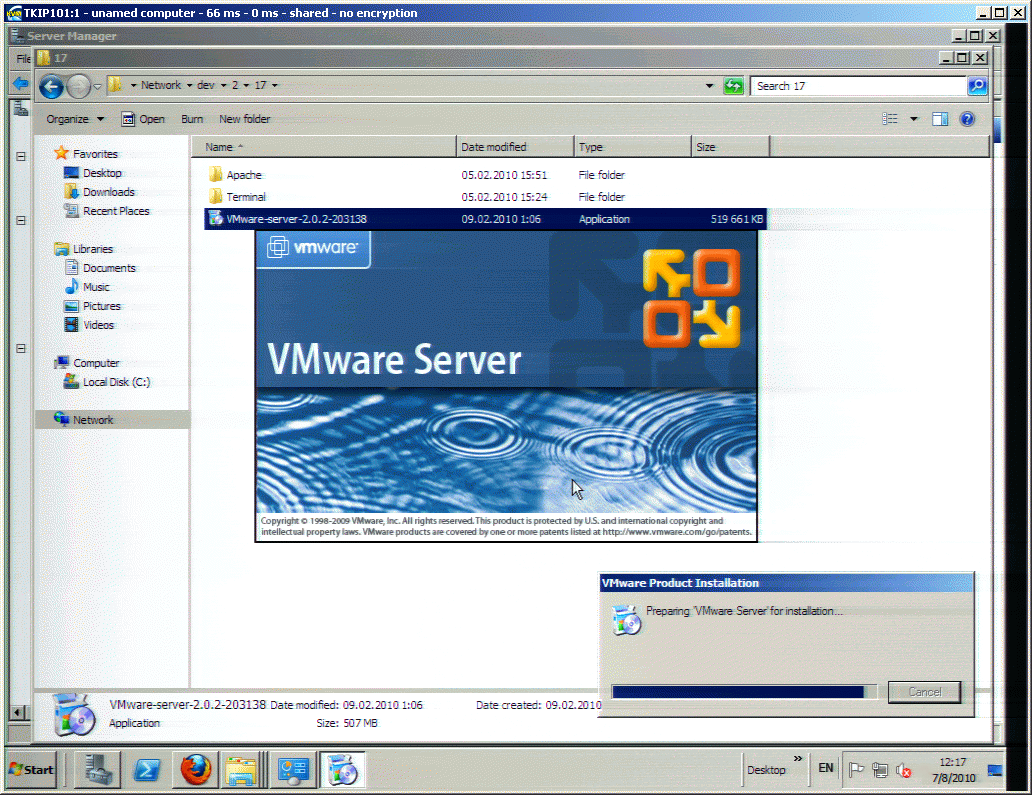Create a New folder from toolbar

click(244, 119)
